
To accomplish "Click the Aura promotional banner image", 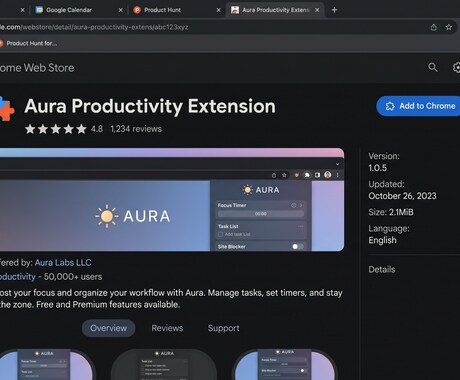I will pos(172,200).
